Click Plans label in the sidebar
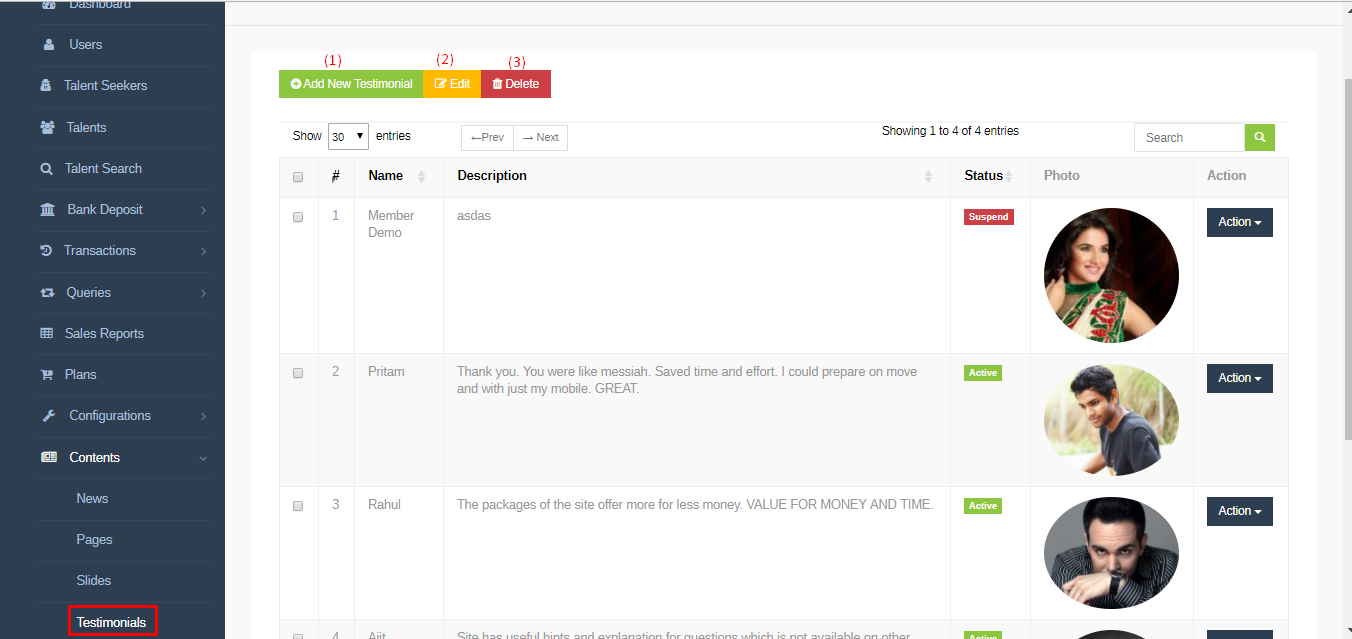The image size is (1352, 639). click(x=81, y=375)
